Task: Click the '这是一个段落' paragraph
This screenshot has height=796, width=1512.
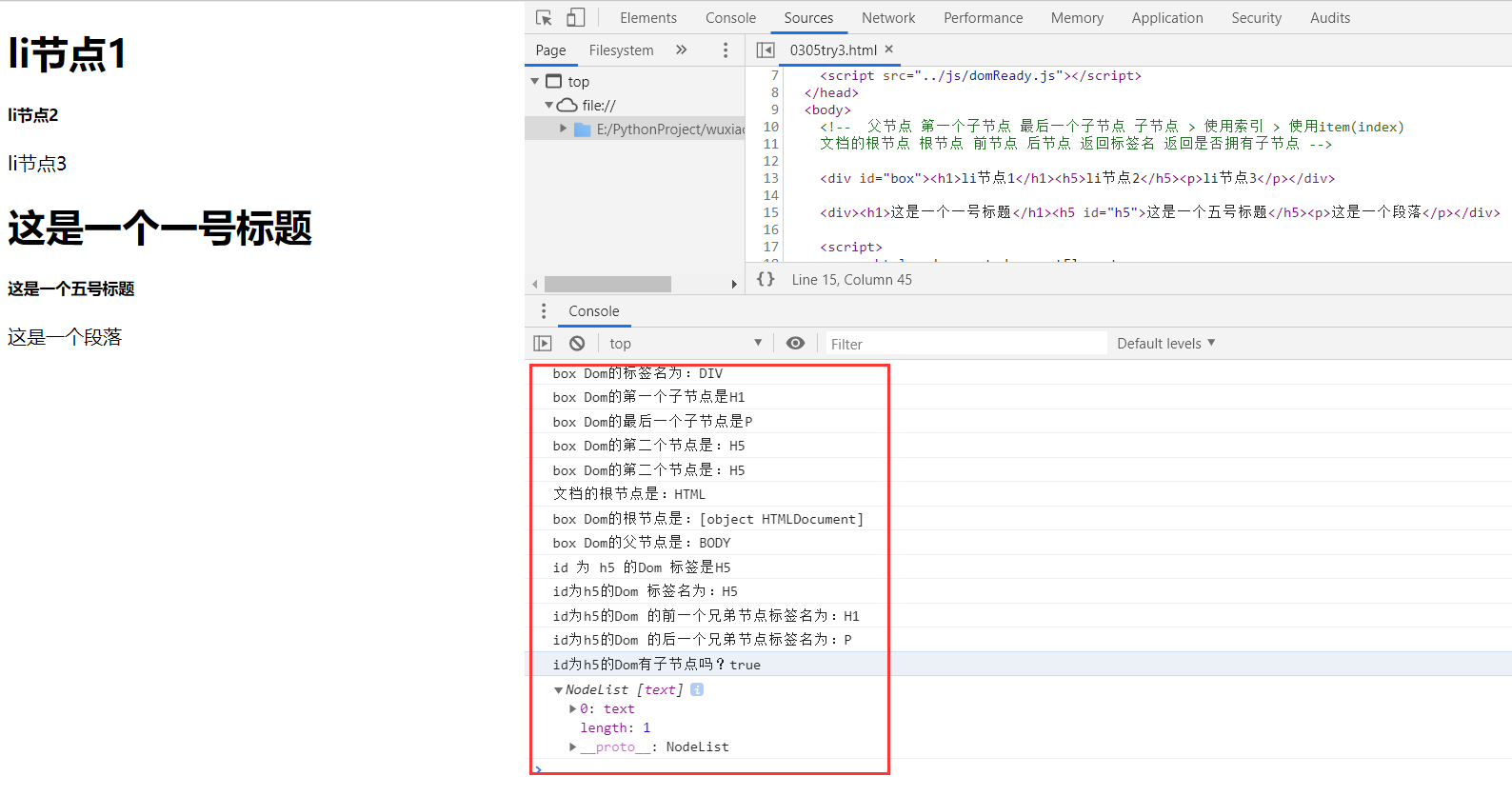Action: click(65, 337)
